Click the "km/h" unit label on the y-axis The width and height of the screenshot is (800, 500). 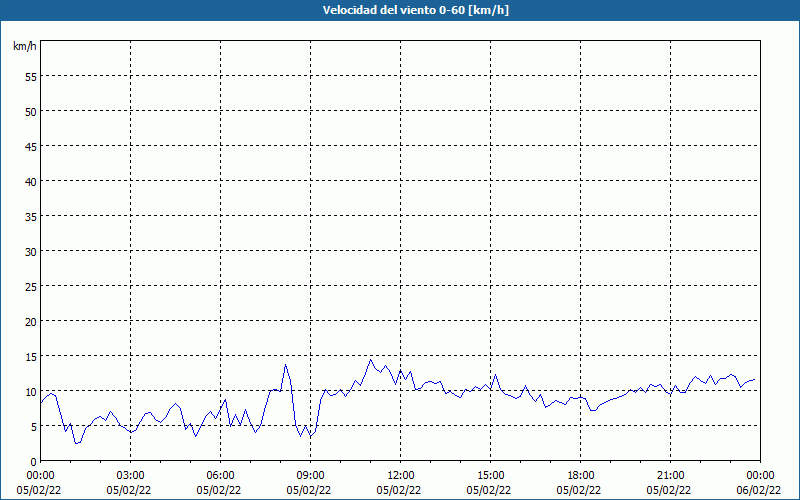coord(24,46)
